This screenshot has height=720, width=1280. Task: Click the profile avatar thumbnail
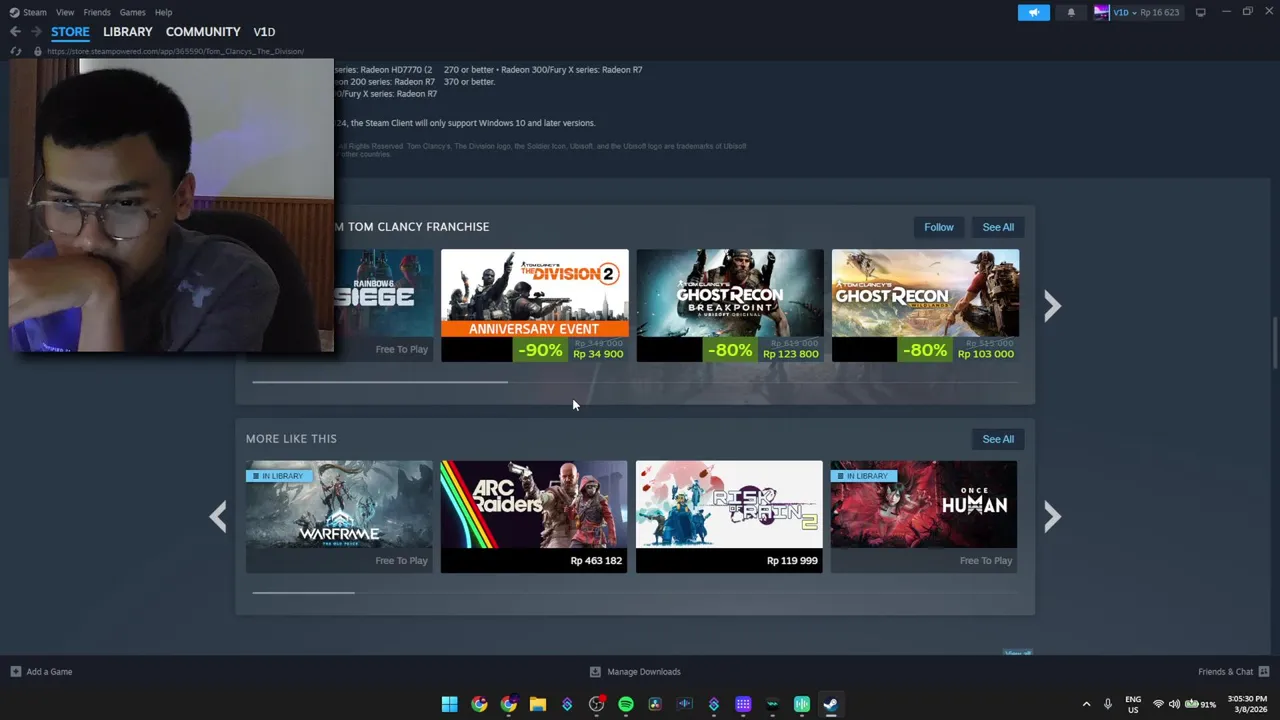click(1101, 12)
